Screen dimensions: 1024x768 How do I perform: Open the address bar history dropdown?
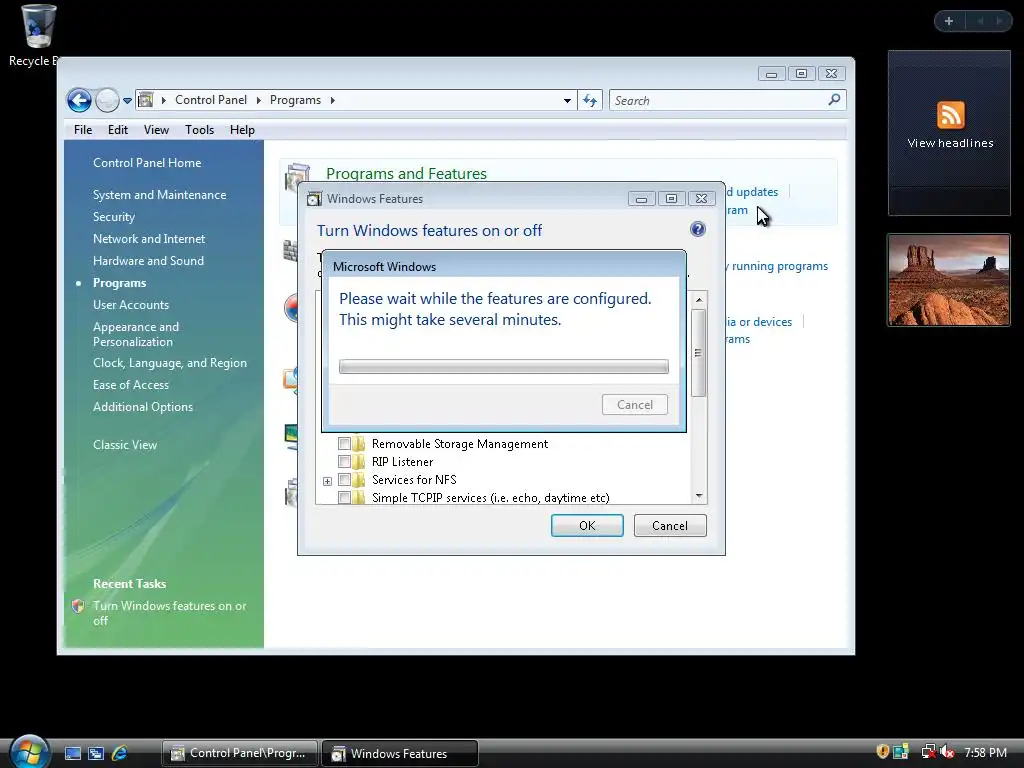[x=567, y=101]
